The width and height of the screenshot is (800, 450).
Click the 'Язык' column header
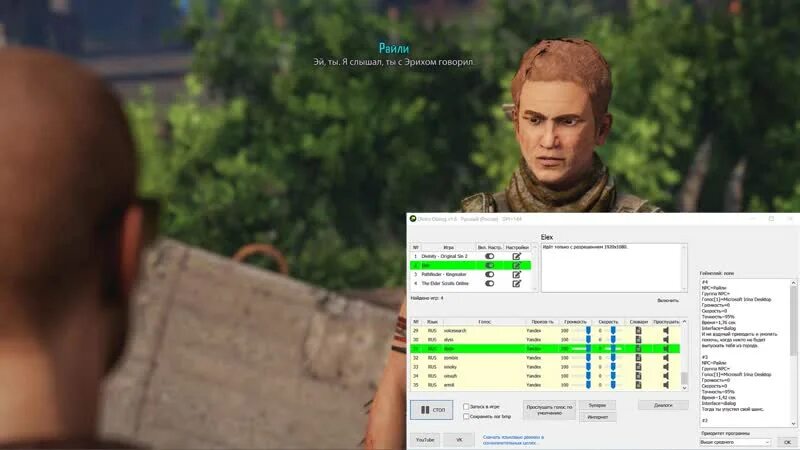point(432,322)
